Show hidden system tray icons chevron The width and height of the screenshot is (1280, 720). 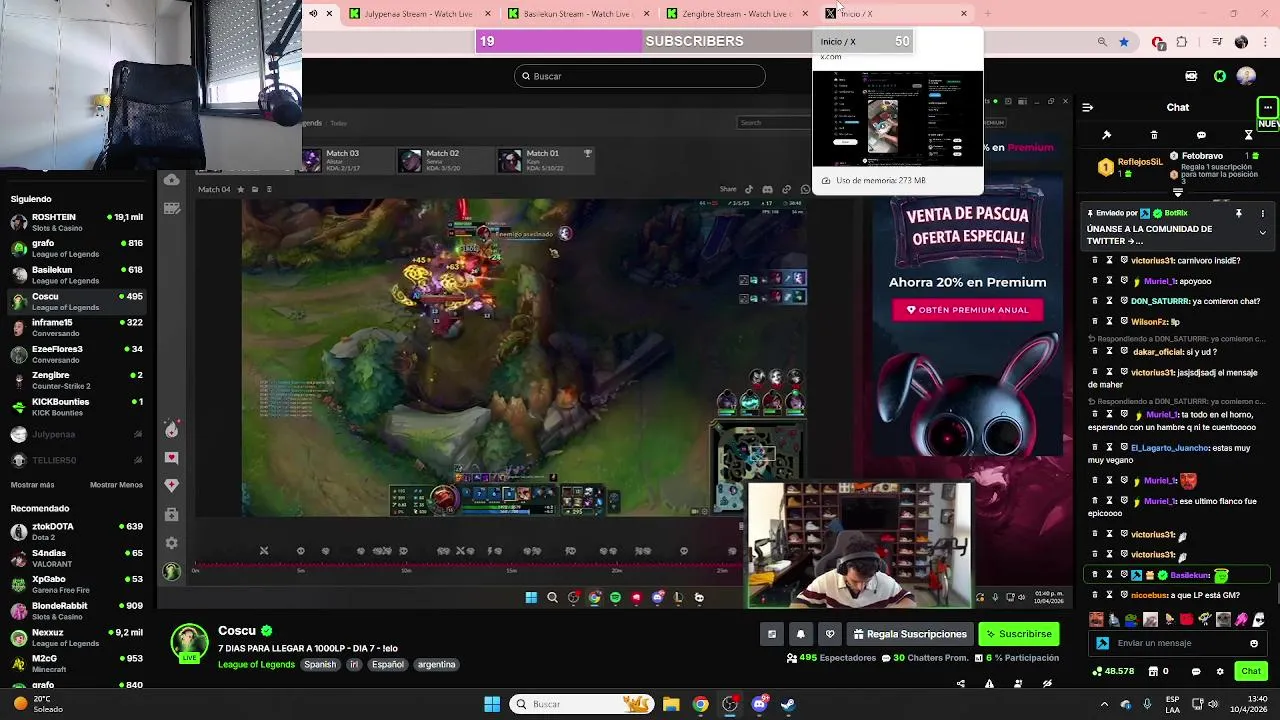(1104, 704)
